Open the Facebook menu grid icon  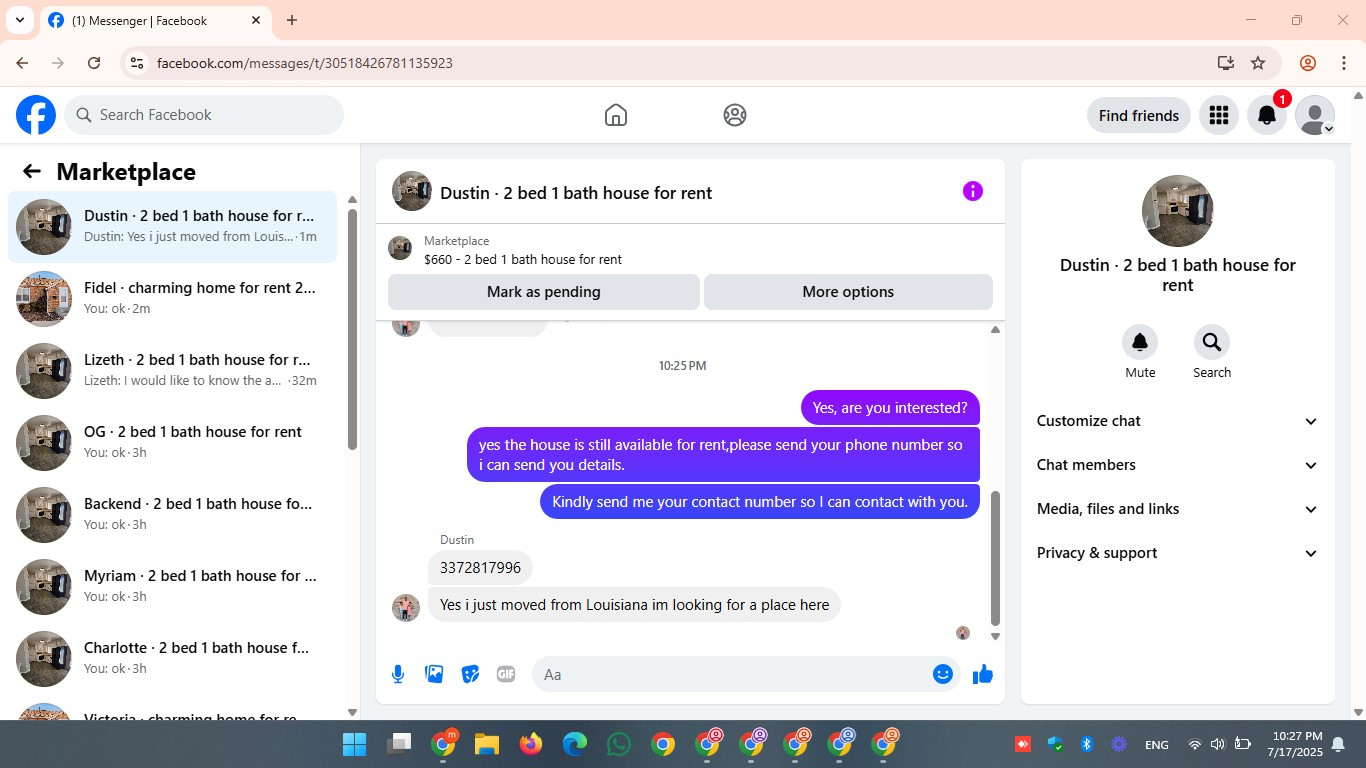pyautogui.click(x=1218, y=115)
